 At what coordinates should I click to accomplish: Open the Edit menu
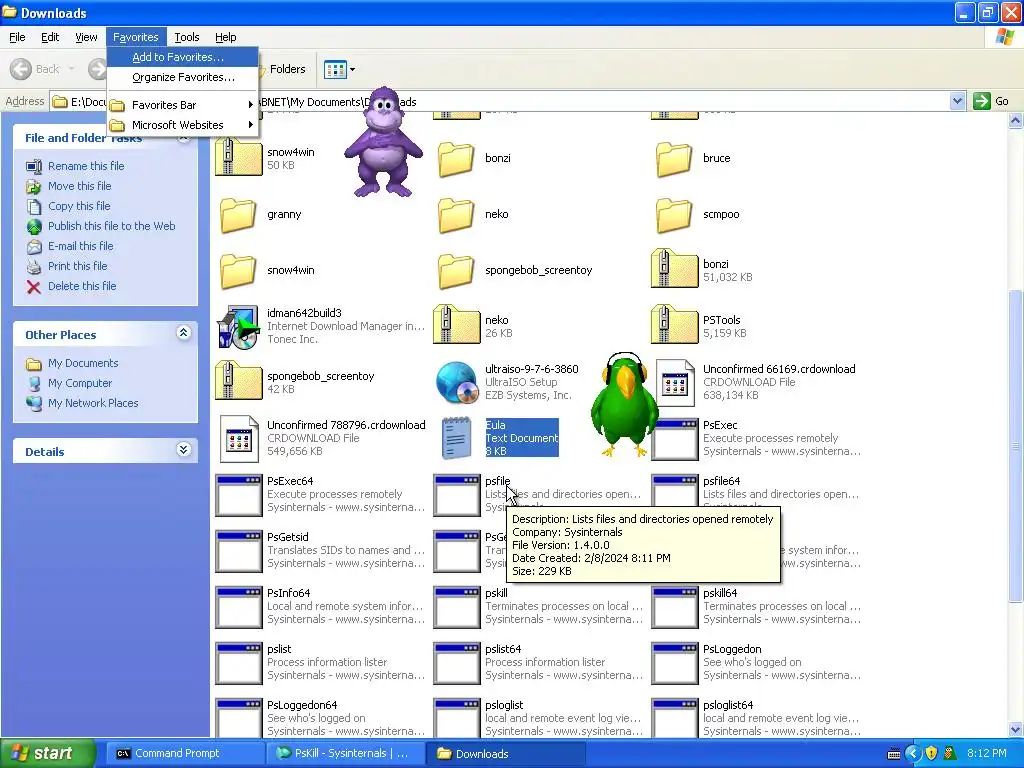(50, 37)
